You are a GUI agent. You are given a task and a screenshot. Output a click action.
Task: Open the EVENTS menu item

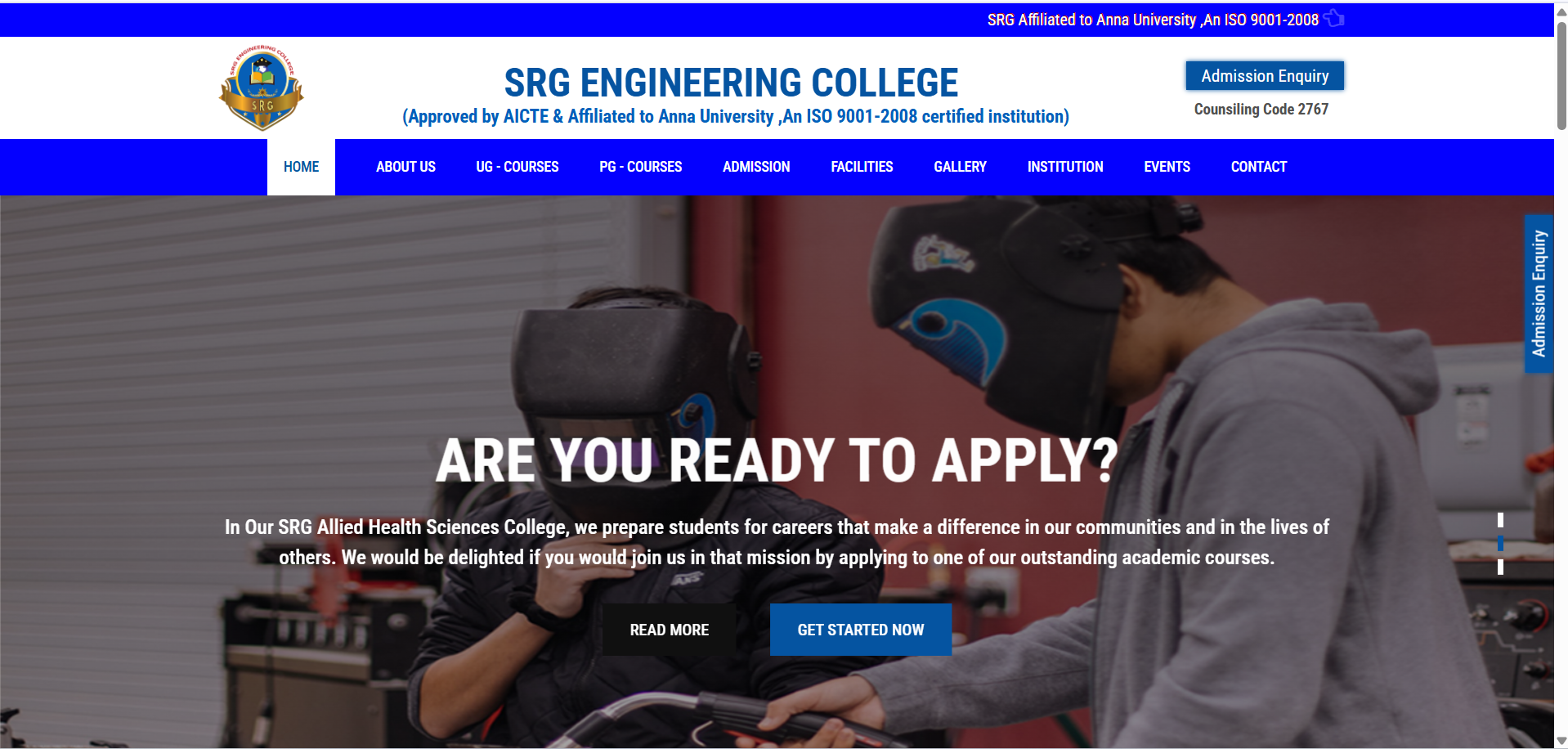(x=1167, y=167)
